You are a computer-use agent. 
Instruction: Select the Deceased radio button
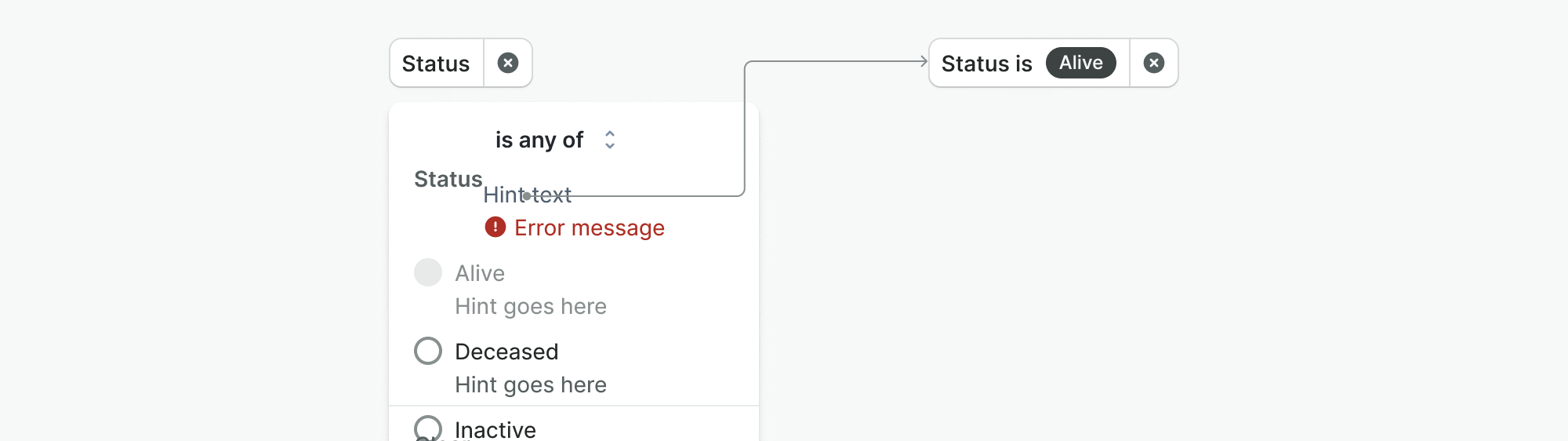[x=428, y=351]
